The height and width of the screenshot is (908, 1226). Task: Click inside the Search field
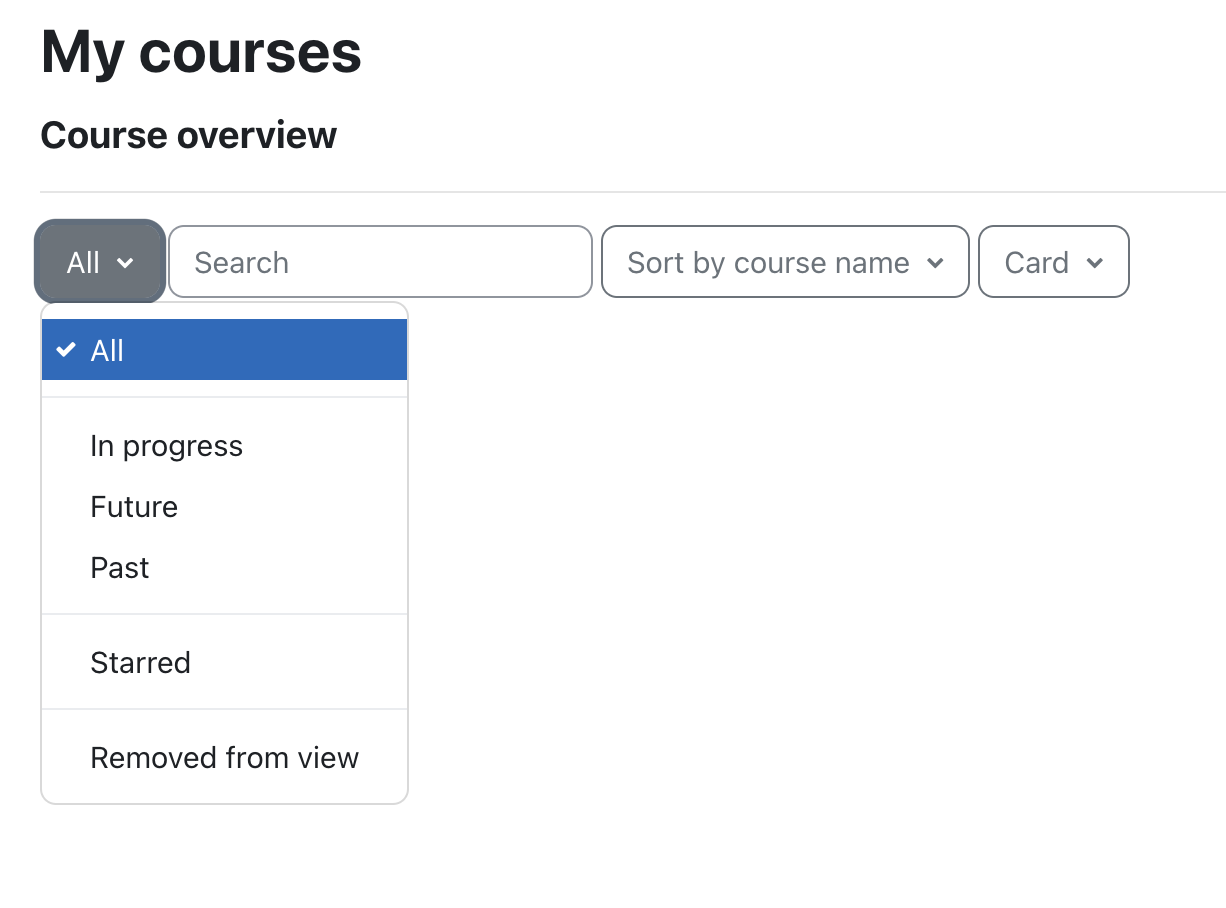[380, 262]
